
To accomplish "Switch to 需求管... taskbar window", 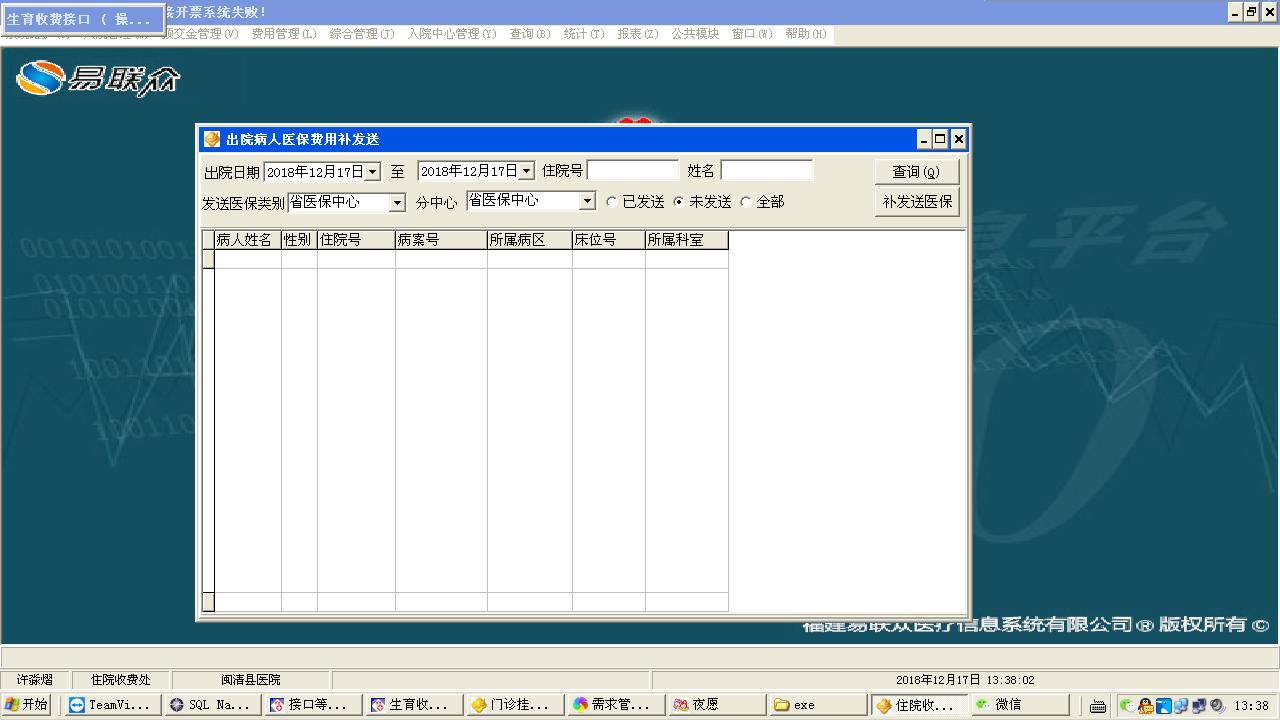I will [x=614, y=705].
